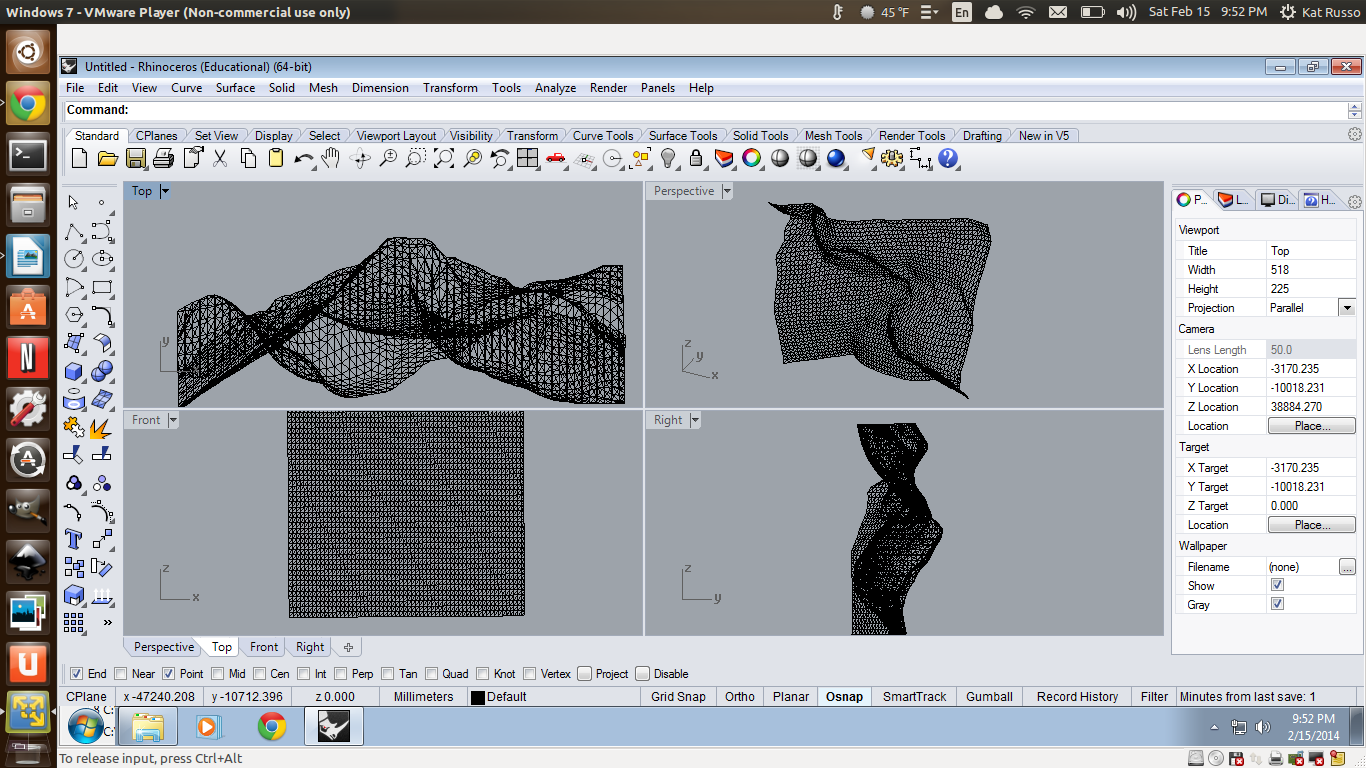This screenshot has width=1366, height=768.
Task: Open the Ubuntu 'En' input language menu
Action: click(962, 12)
